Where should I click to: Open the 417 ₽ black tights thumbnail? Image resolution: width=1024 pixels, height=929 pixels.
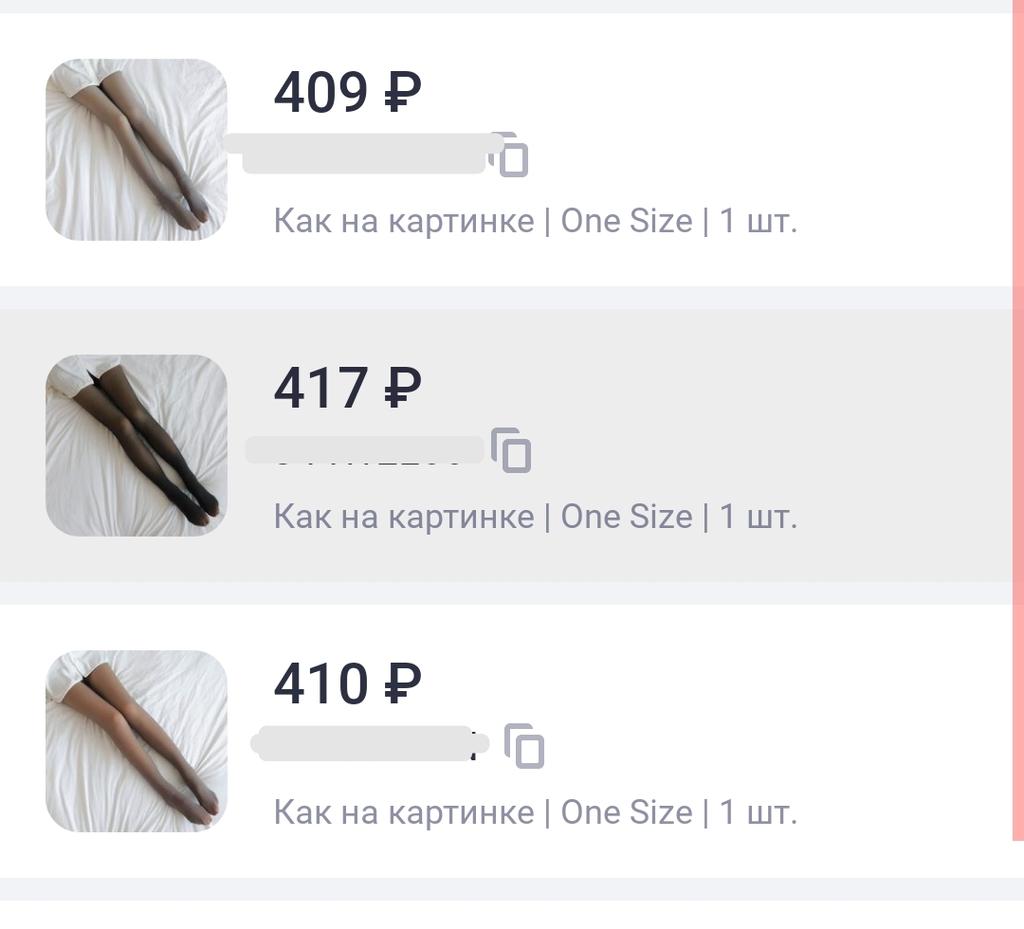pos(136,445)
